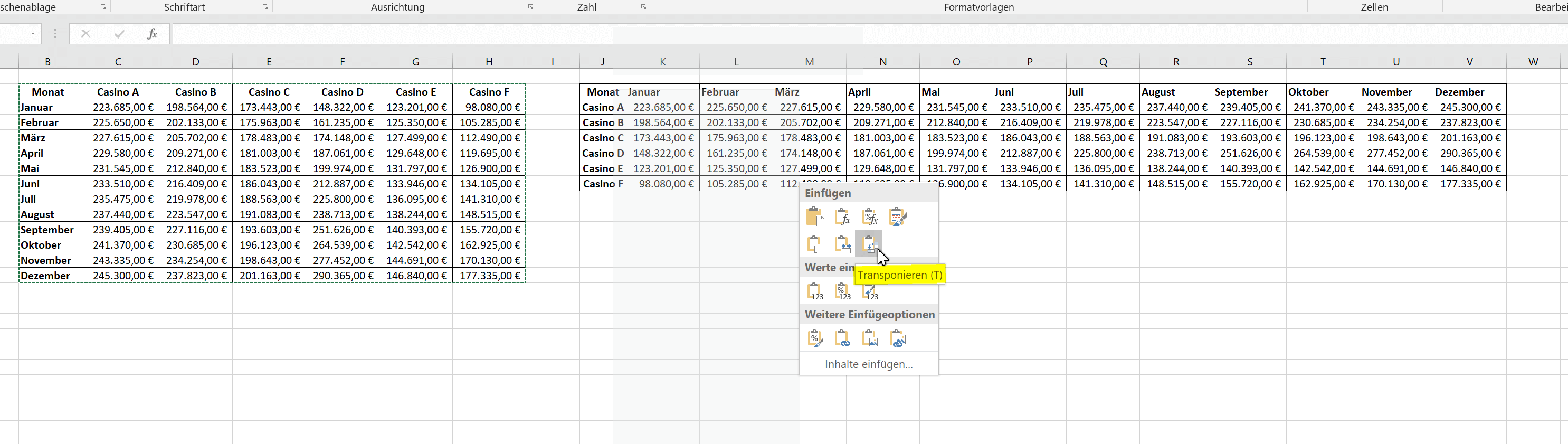This screenshot has width=1568, height=444.
Task: Select cell with 177.335,00 € in column H
Action: 489,275
